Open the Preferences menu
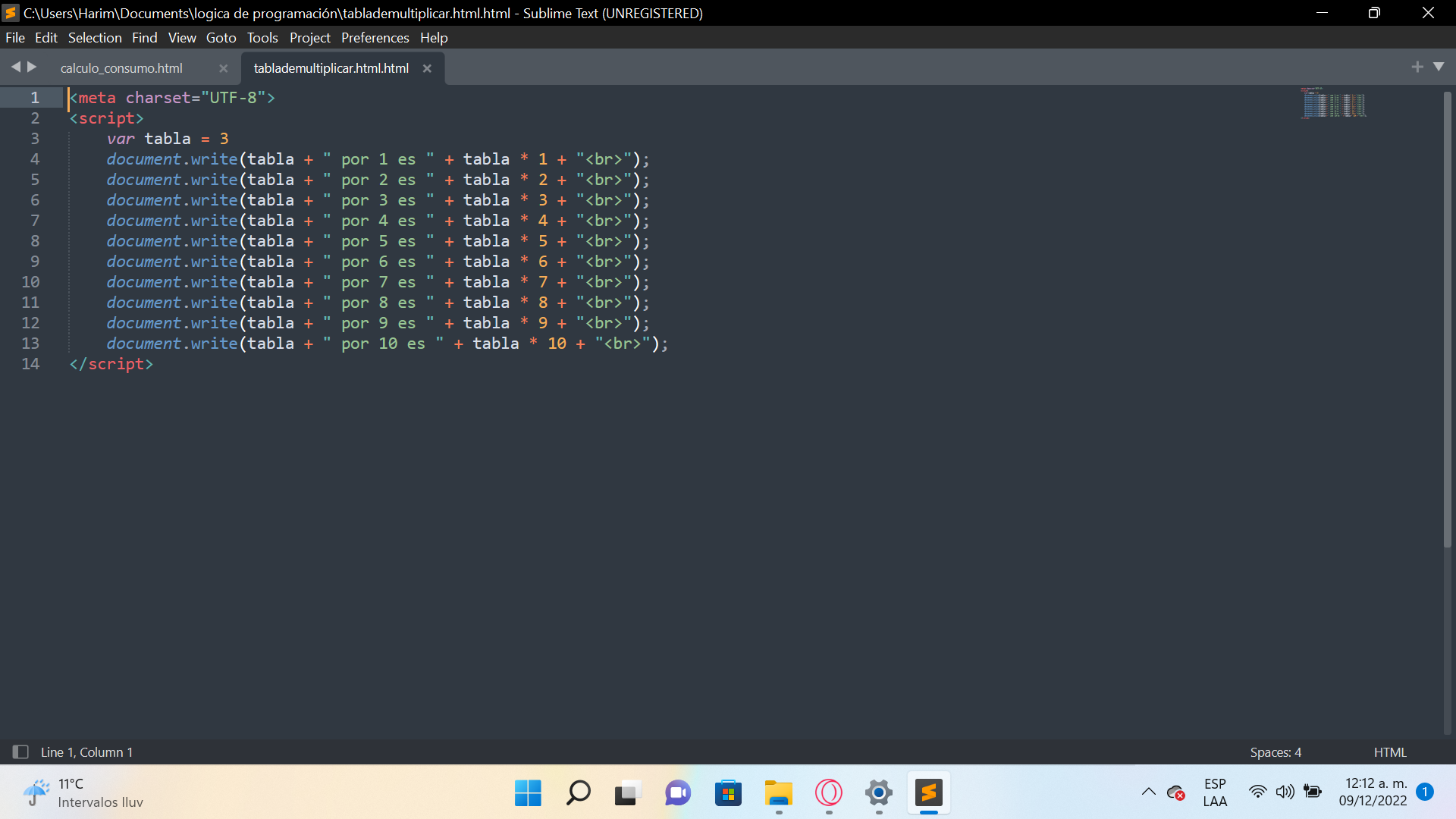Image resolution: width=1456 pixels, height=819 pixels. tap(375, 37)
